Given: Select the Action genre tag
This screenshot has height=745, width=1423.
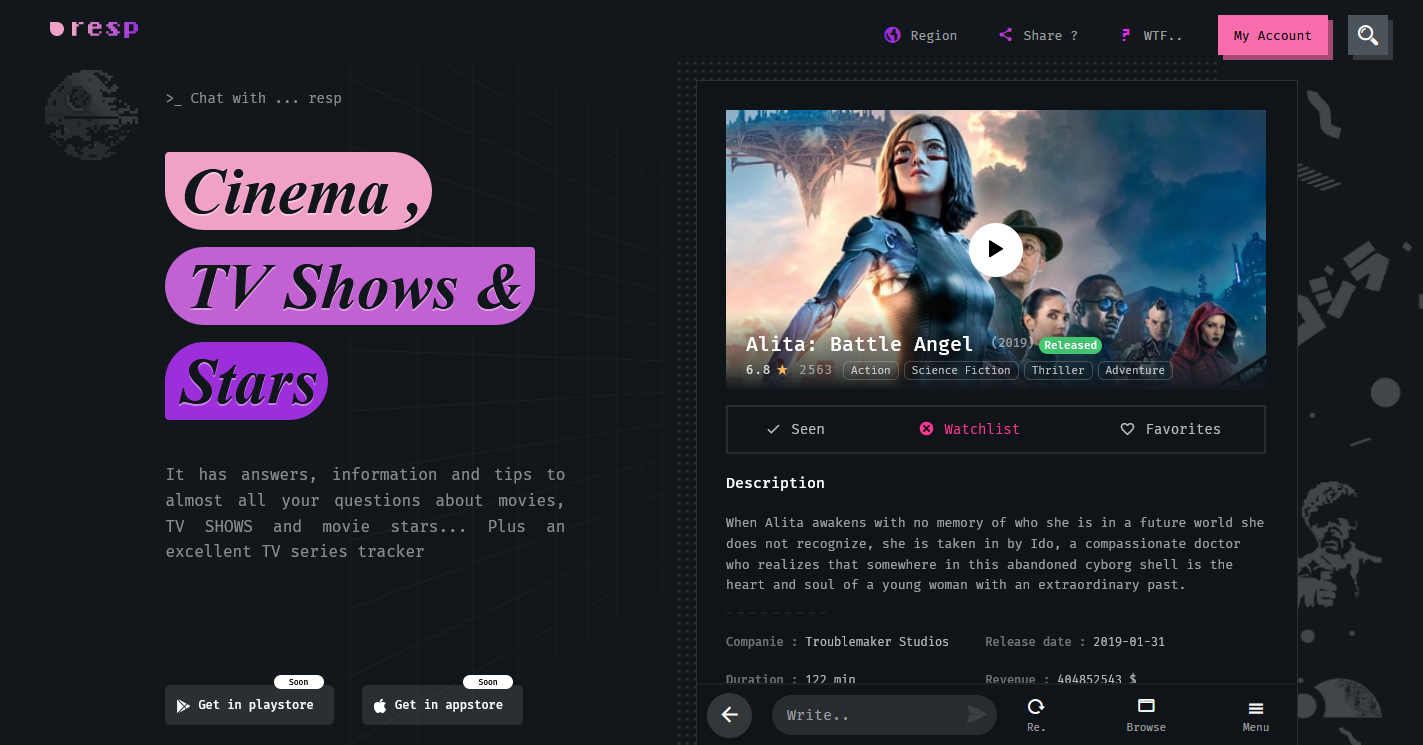Looking at the screenshot, I should point(871,370).
